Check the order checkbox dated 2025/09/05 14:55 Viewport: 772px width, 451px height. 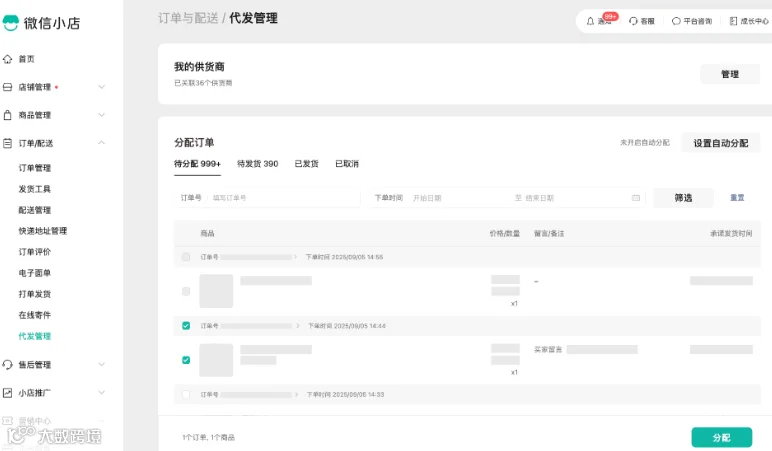click(186, 257)
